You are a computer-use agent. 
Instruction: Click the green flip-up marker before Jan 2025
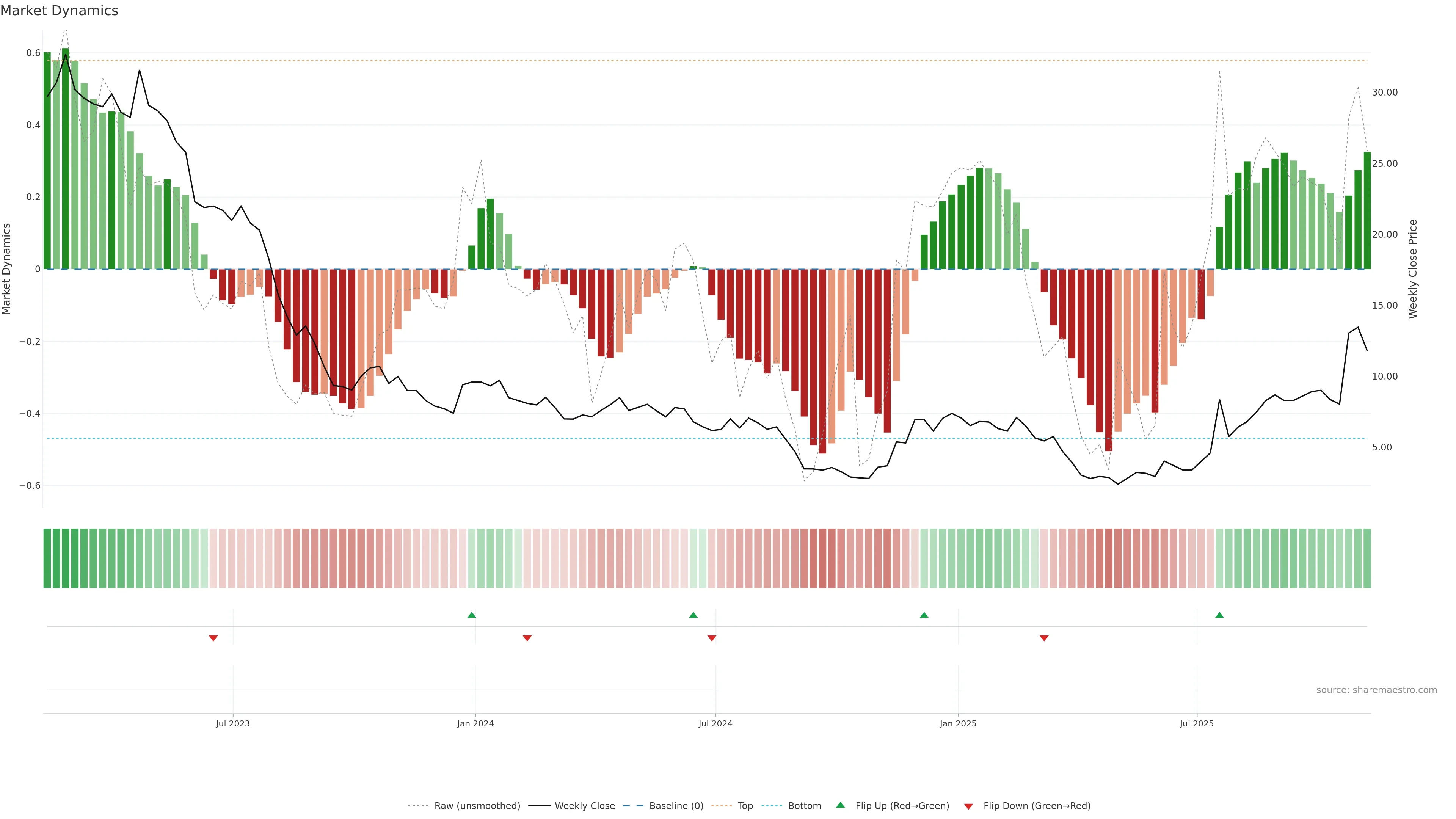pos(924,615)
